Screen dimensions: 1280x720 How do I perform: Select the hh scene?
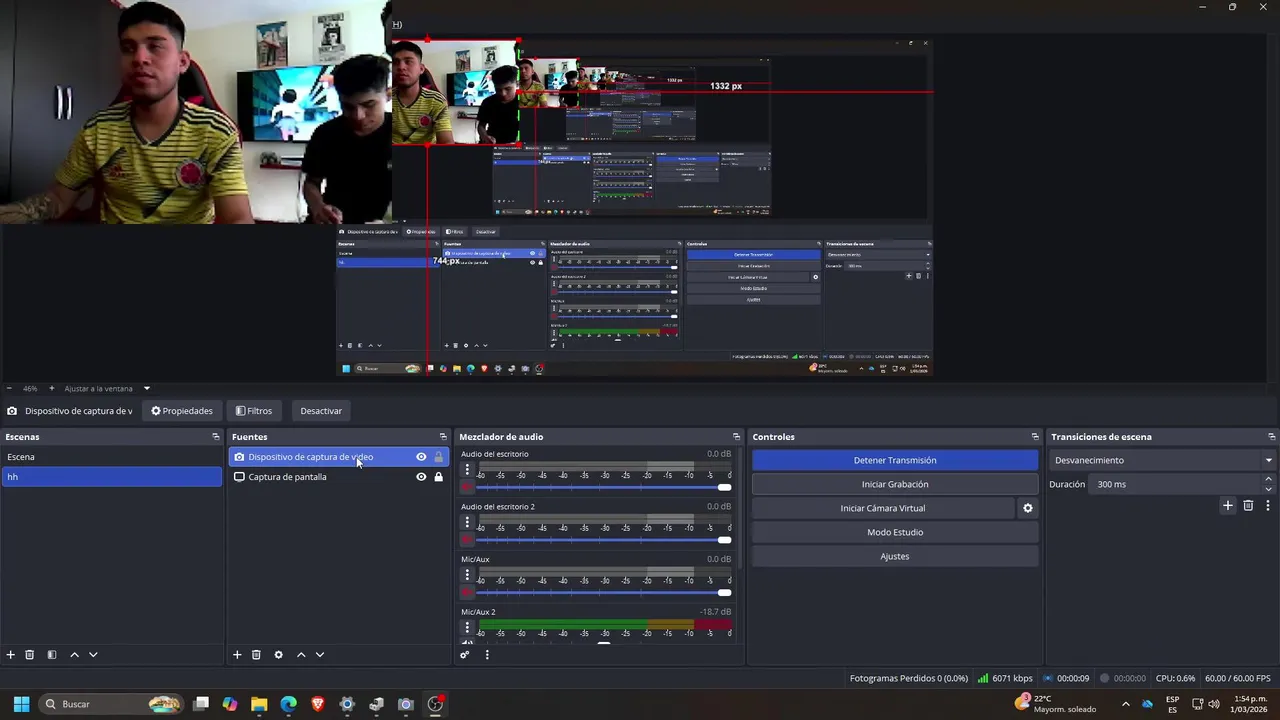tap(112, 477)
